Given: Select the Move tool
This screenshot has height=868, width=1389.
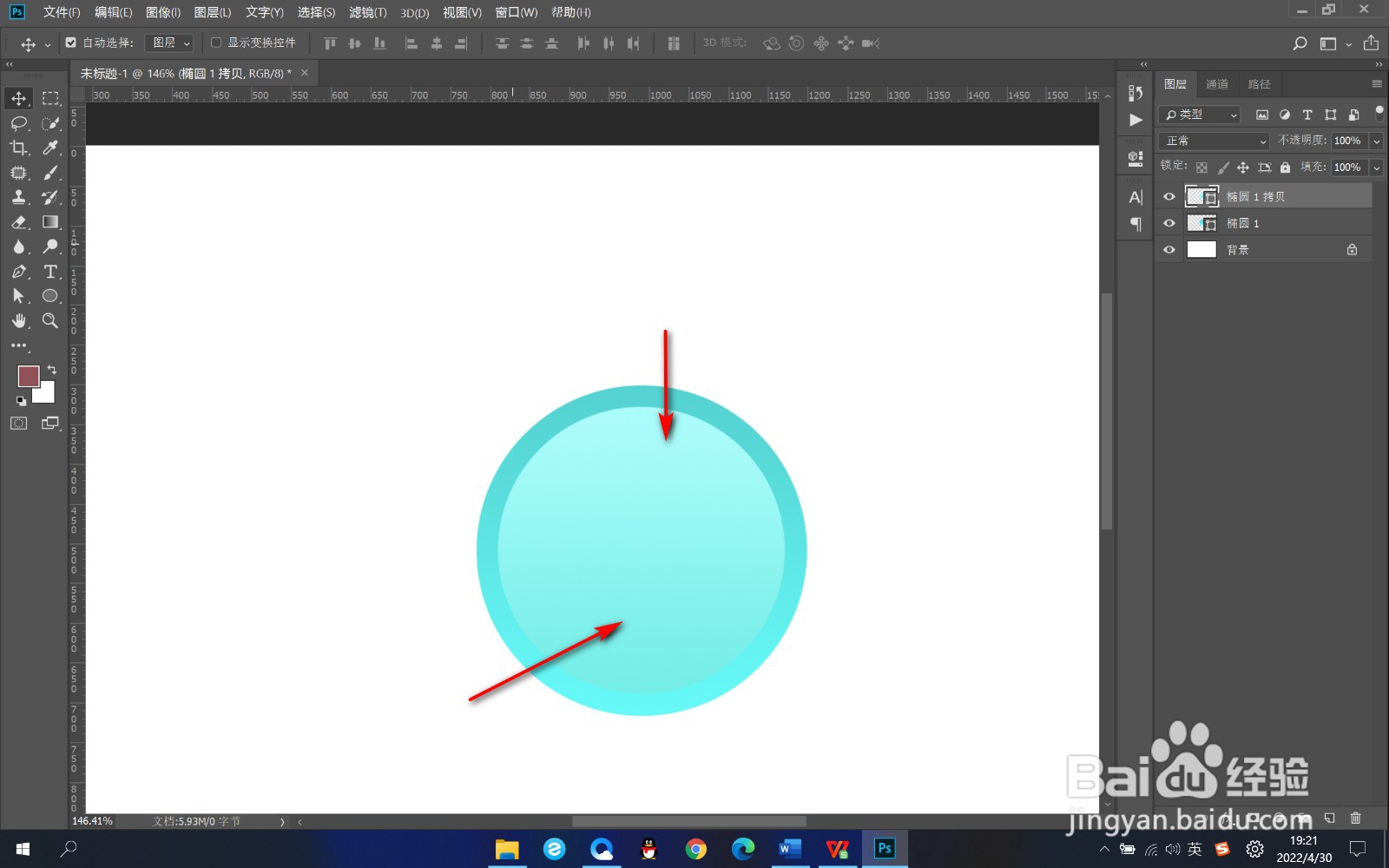Looking at the screenshot, I should (19, 98).
